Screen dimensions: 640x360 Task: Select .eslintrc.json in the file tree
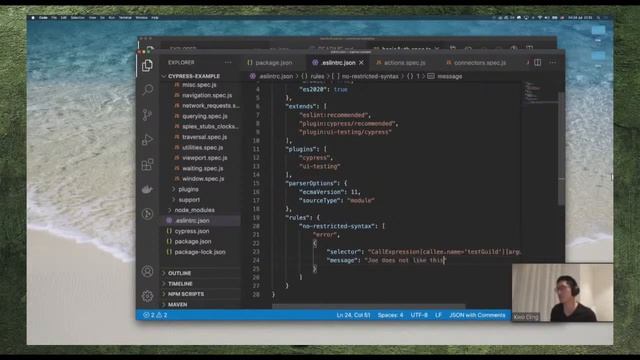pyautogui.click(x=192, y=221)
